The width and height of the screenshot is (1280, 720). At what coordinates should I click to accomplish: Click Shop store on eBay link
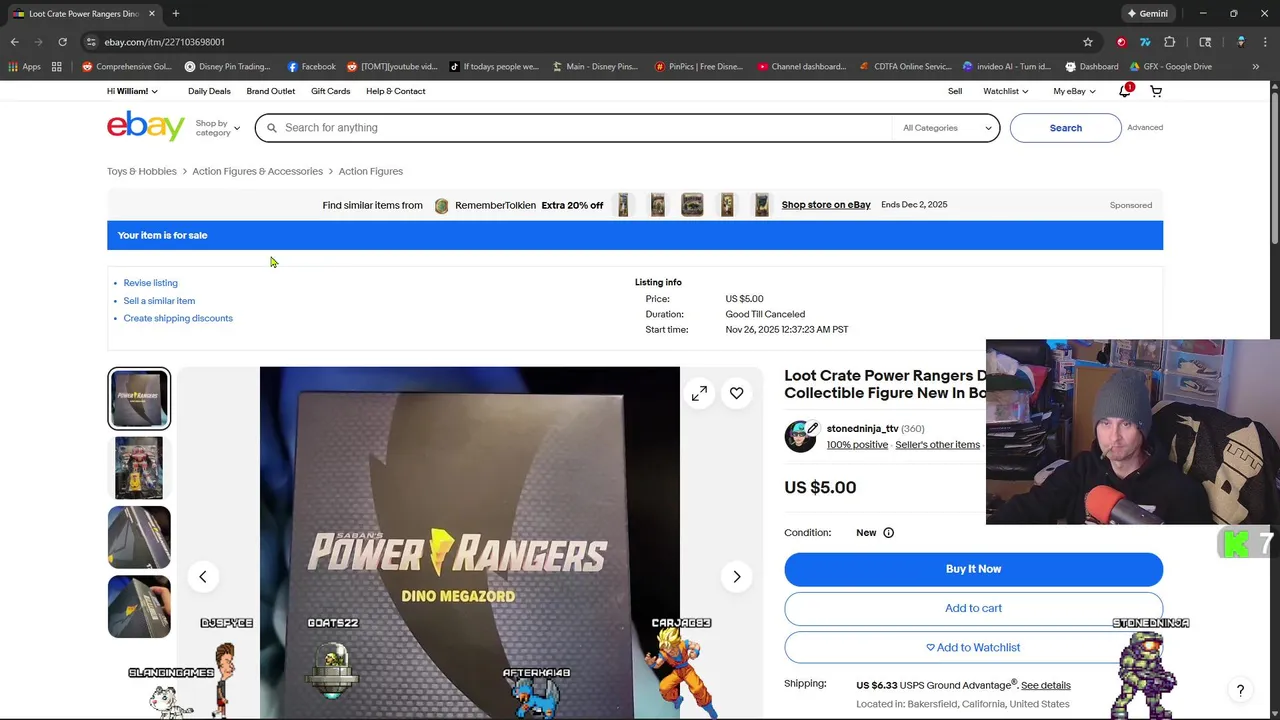point(826,205)
